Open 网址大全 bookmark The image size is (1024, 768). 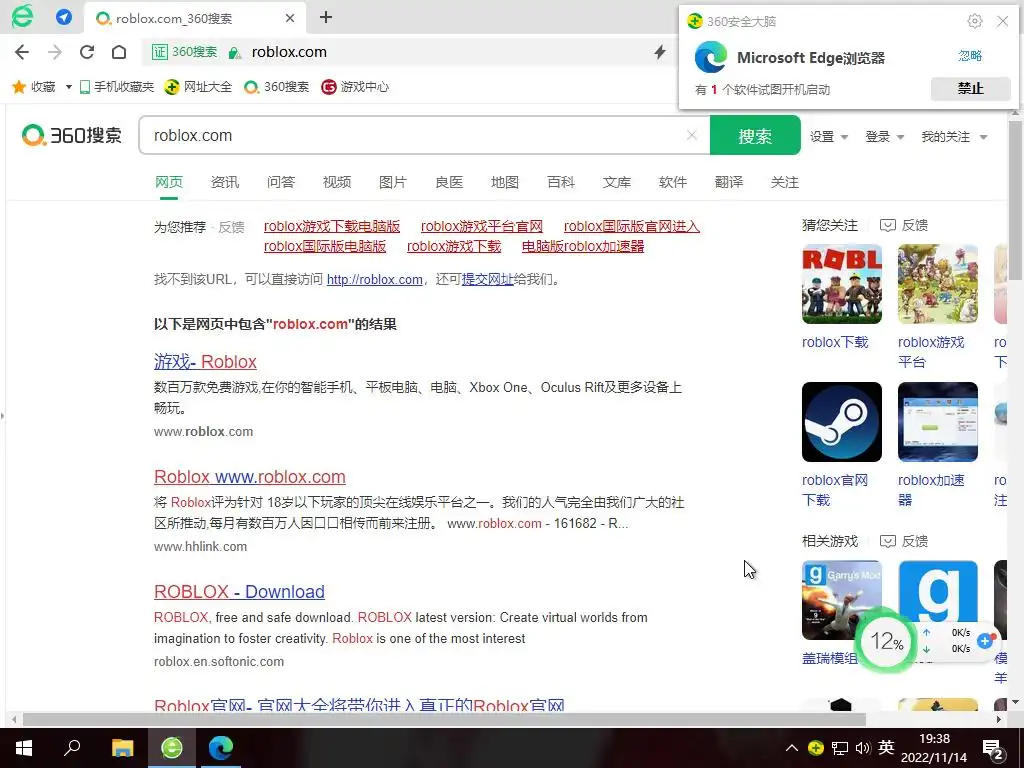tap(198, 87)
